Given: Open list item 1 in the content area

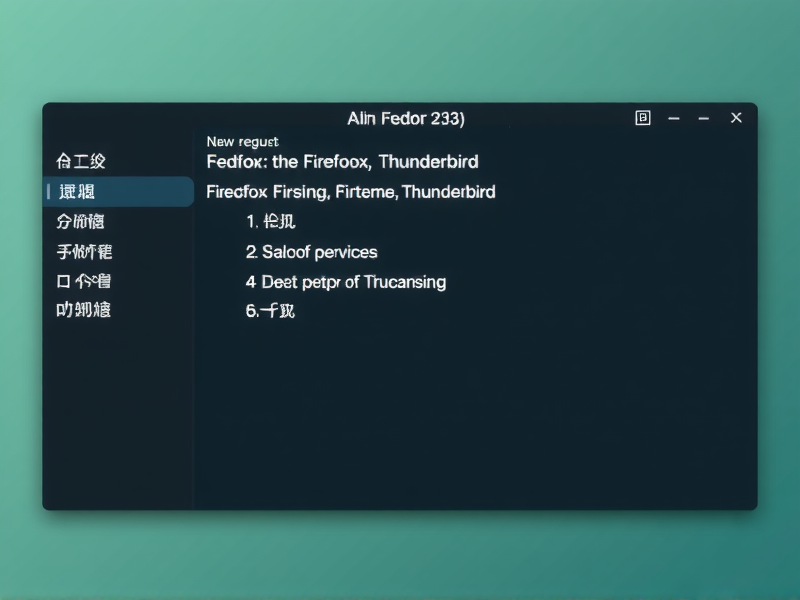Looking at the screenshot, I should [271, 222].
